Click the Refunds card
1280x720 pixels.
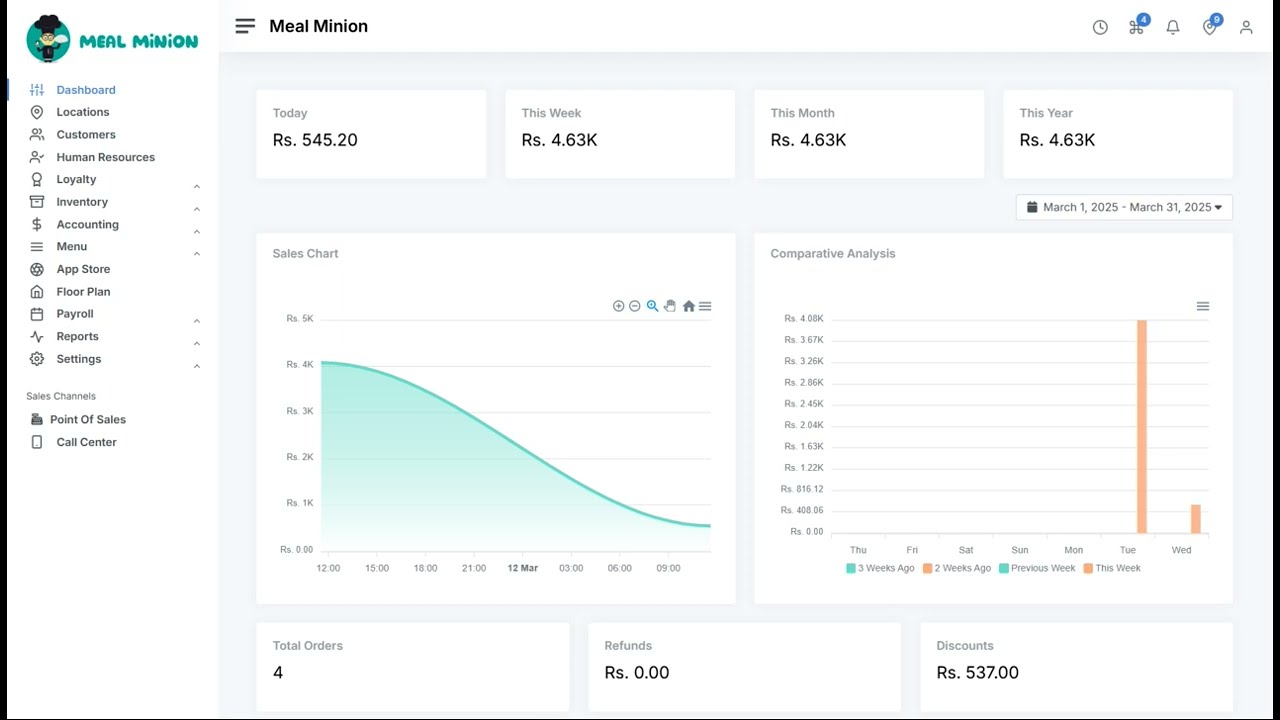click(744, 667)
